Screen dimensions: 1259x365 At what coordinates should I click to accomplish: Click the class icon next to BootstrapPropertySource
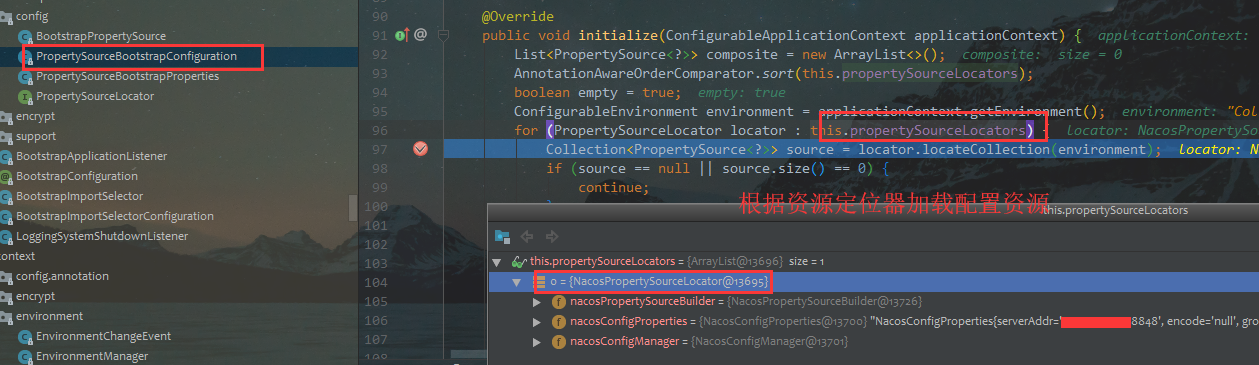(x=26, y=36)
